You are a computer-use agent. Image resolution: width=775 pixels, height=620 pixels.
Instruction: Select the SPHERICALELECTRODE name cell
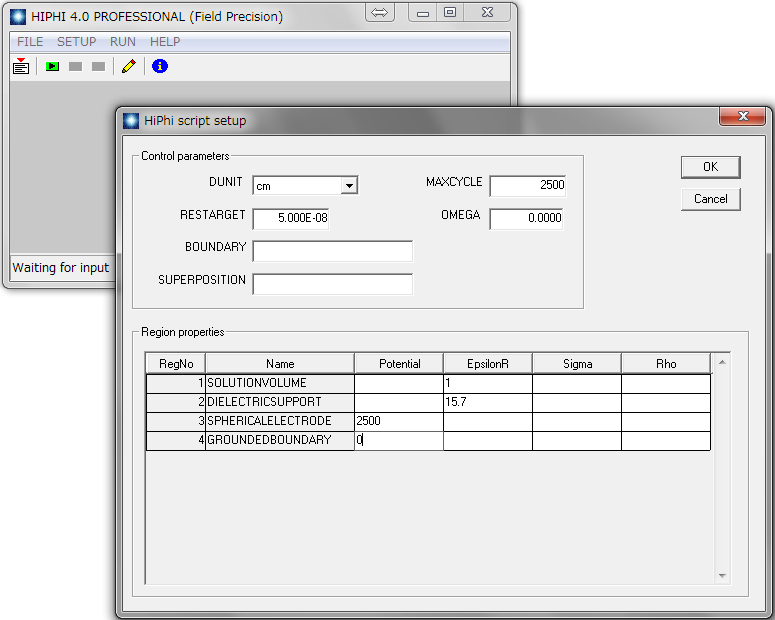point(280,421)
